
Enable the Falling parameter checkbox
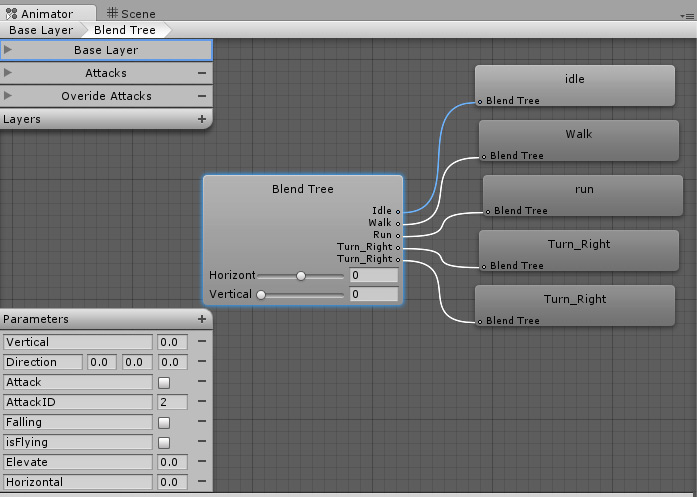pyautogui.click(x=164, y=422)
